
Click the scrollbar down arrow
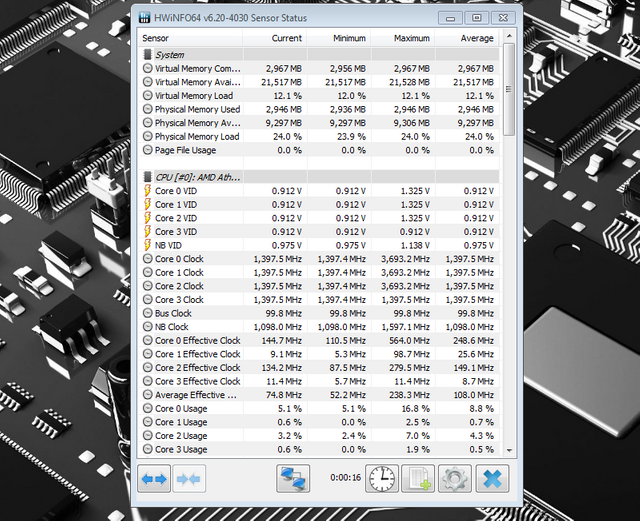[x=509, y=450]
